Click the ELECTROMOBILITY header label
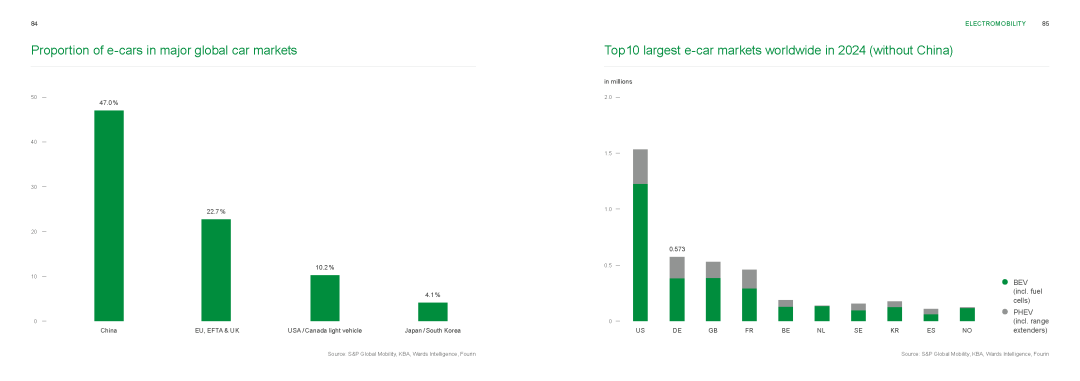Screen dimensions: 1080x381 click(995, 23)
